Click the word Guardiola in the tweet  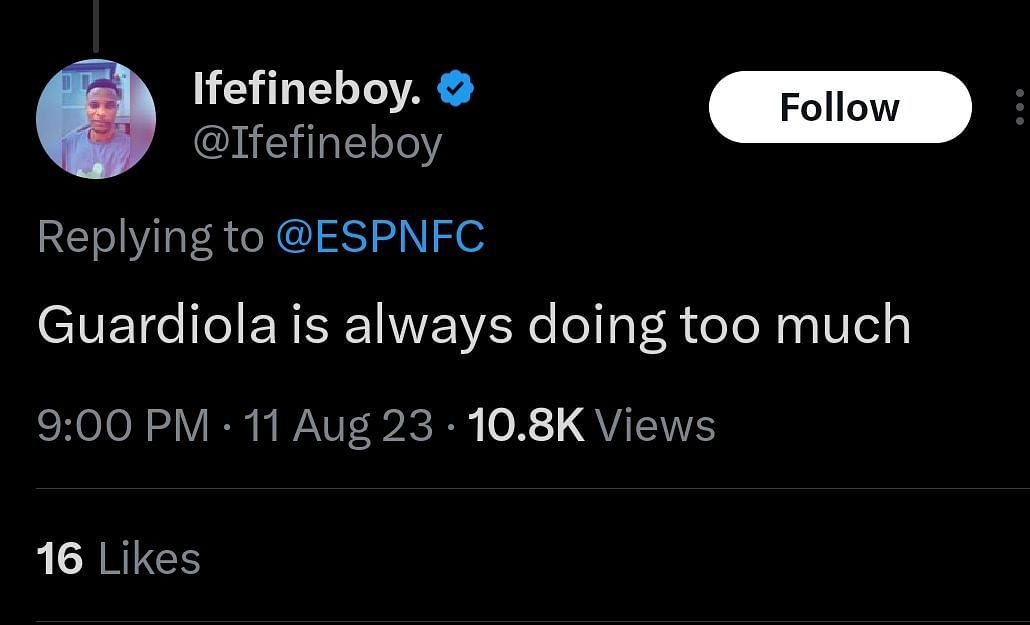point(157,325)
